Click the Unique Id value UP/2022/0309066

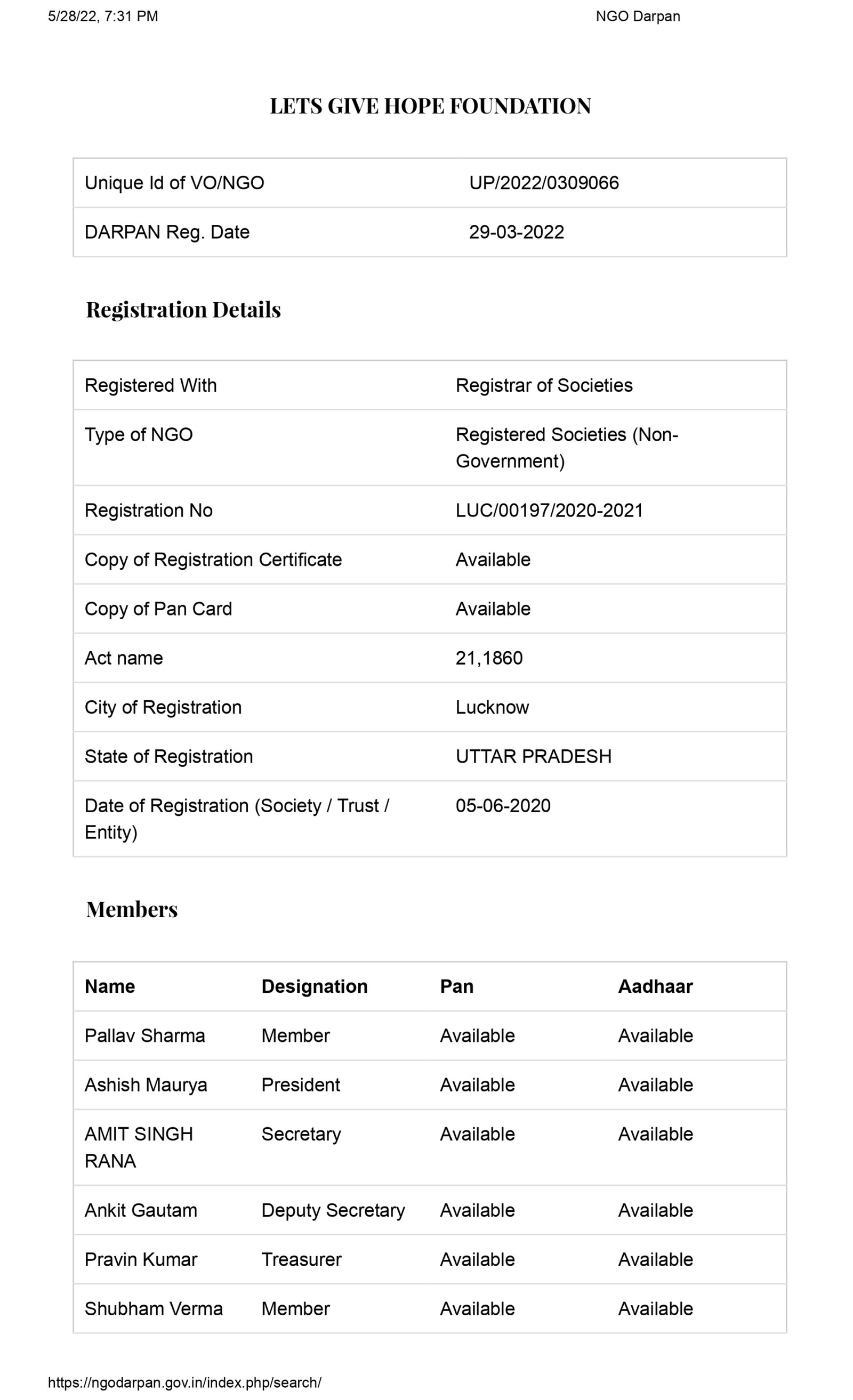[544, 183]
